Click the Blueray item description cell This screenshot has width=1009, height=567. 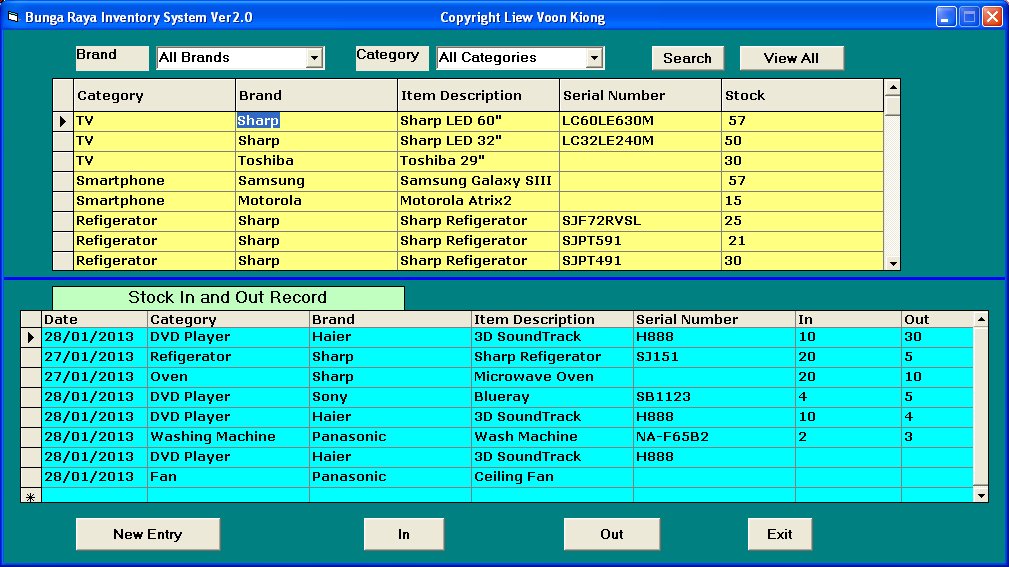pos(552,397)
